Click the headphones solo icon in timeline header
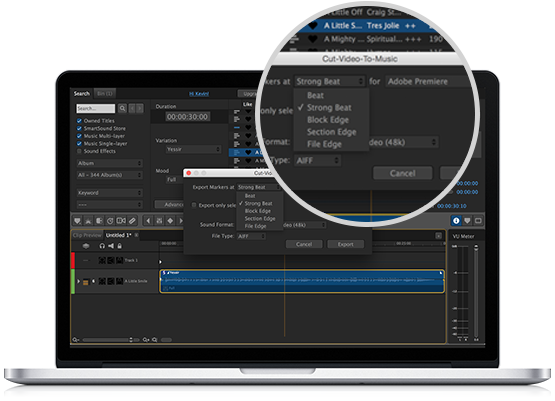Image resolution: width=555 pixels, height=401 pixels. pyautogui.click(x=102, y=246)
